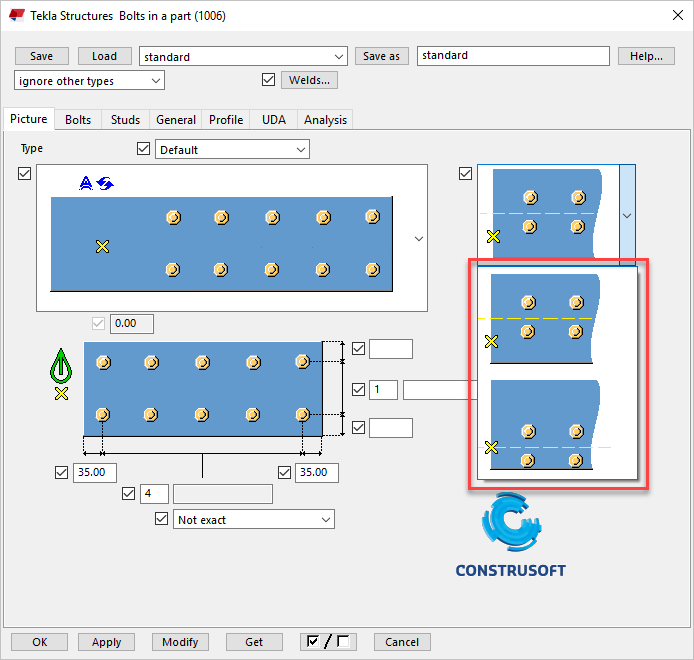Screen dimensions: 694x660
Task: Click the yellow X marker in the top bolt picture
Action: click(x=101, y=246)
